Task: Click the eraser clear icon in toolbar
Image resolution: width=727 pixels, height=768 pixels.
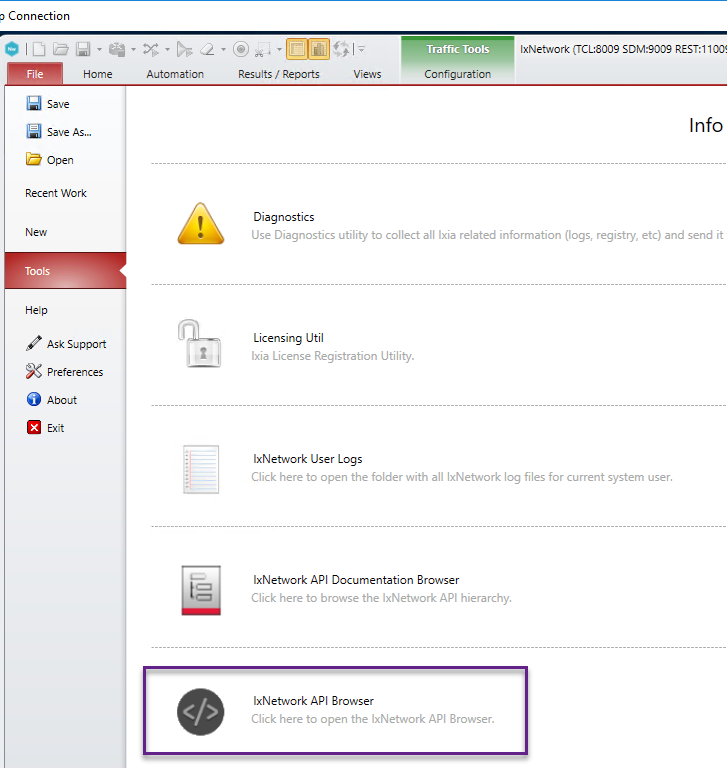Action: (x=208, y=49)
